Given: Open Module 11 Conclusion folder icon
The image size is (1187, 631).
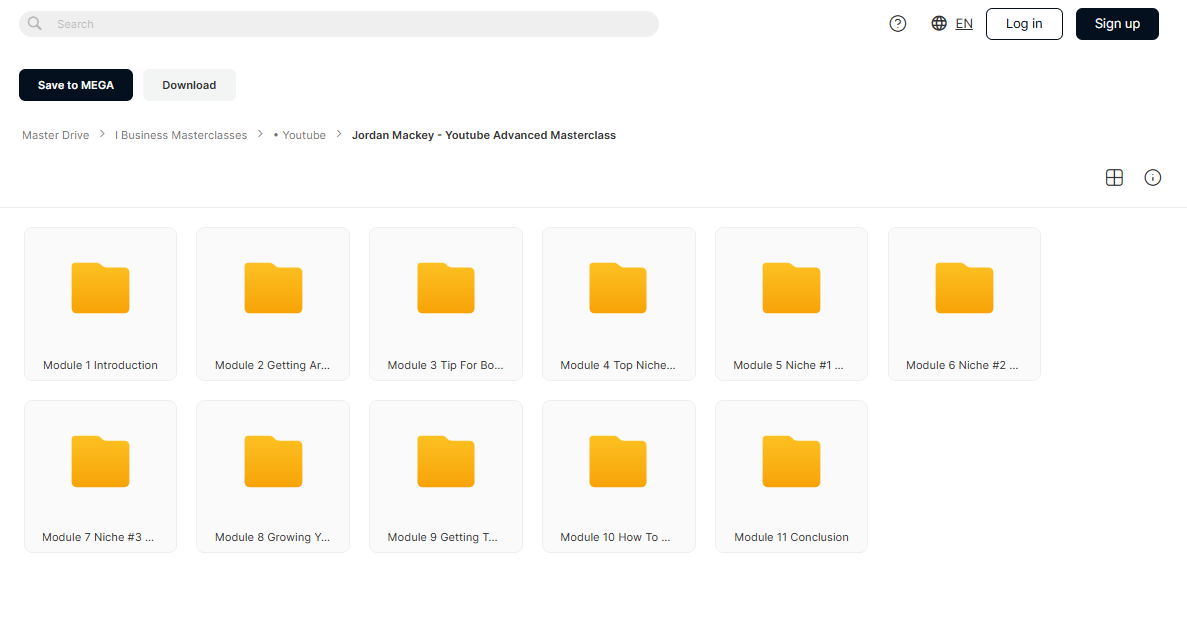Looking at the screenshot, I should click(x=791, y=462).
